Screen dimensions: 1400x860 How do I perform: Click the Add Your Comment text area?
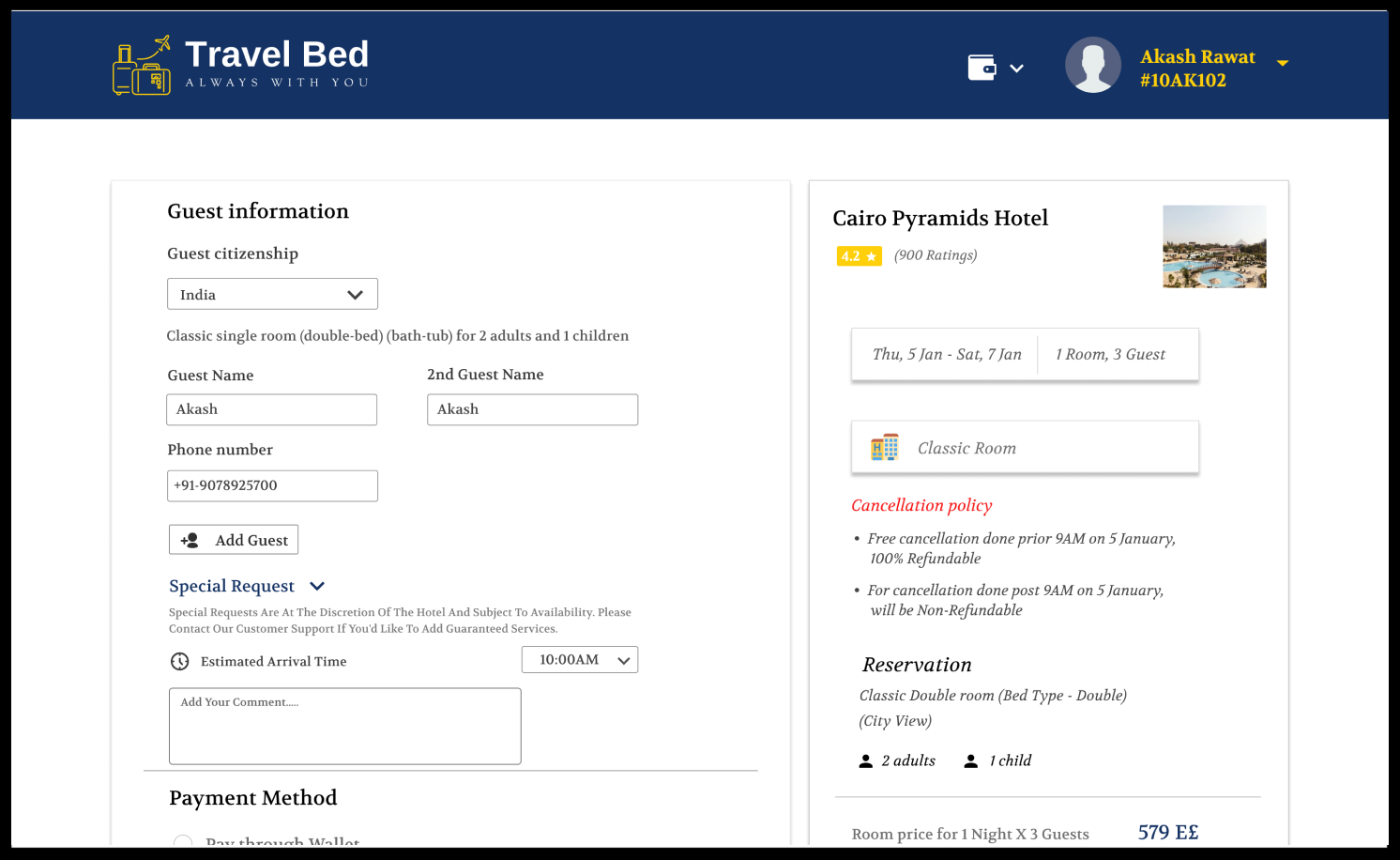click(344, 726)
